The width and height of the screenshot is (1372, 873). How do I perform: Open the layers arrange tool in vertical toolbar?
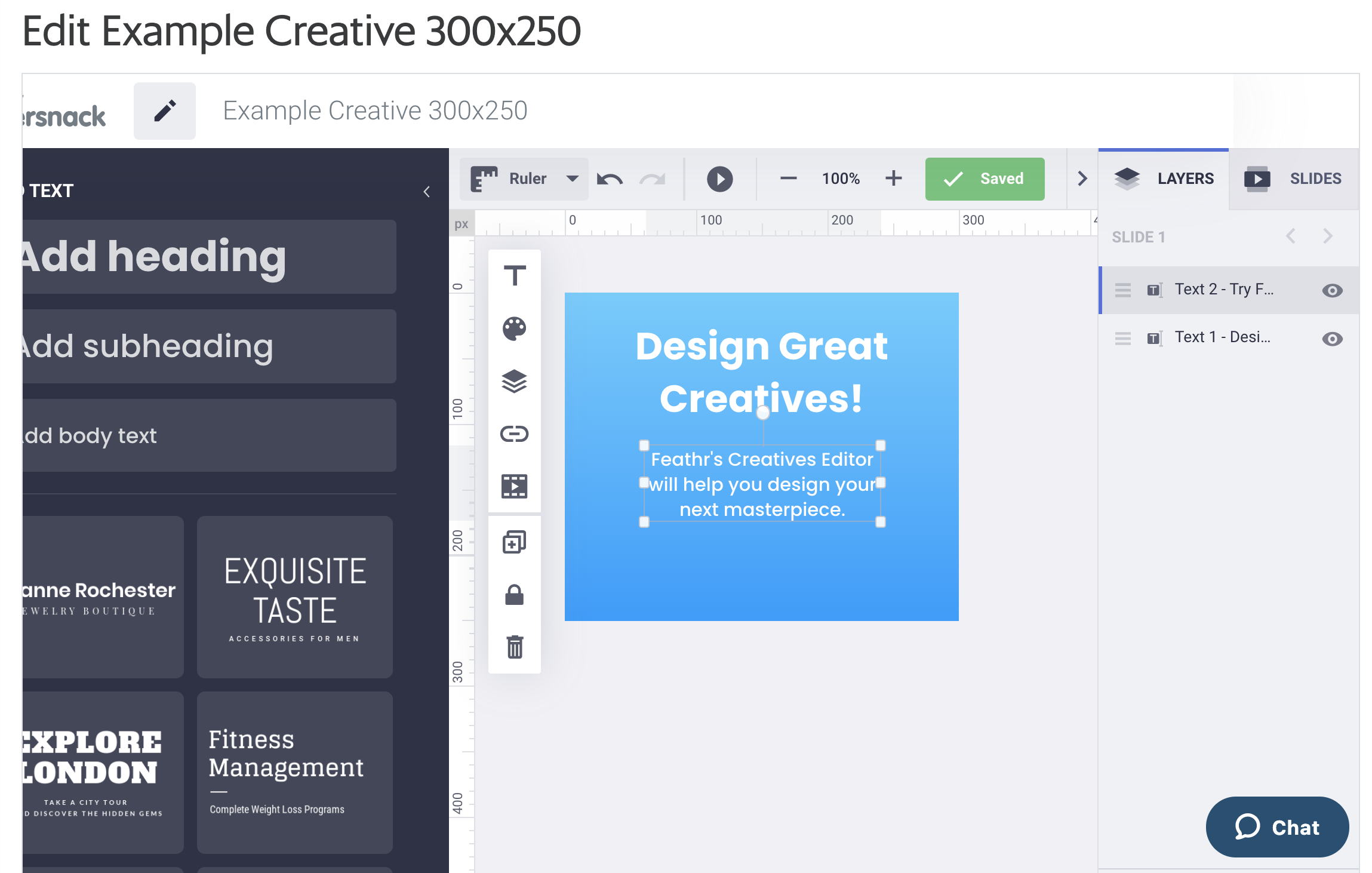pyautogui.click(x=515, y=381)
